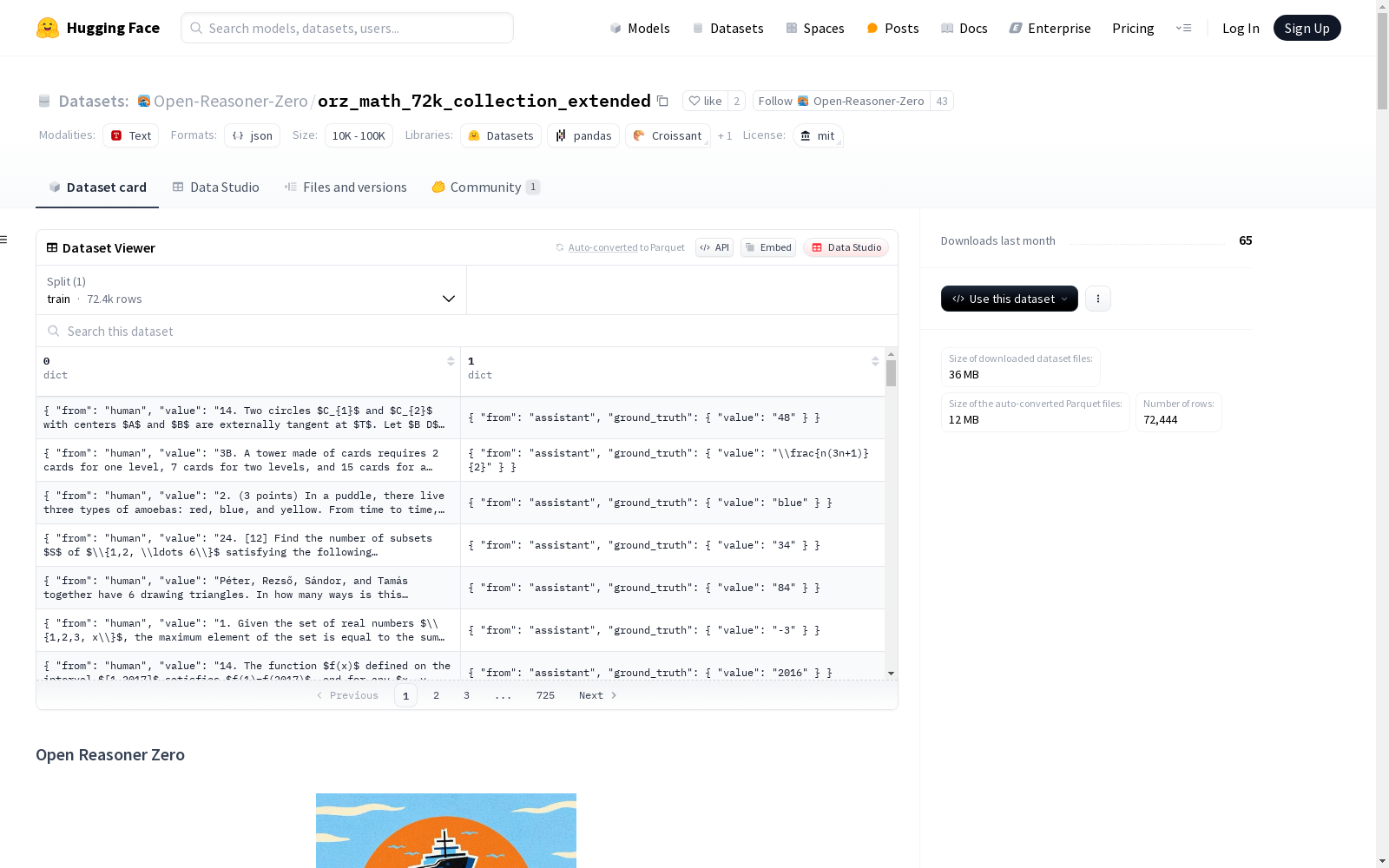The width and height of the screenshot is (1389, 868).
Task: Open Docs in top navigation
Action: [964, 28]
